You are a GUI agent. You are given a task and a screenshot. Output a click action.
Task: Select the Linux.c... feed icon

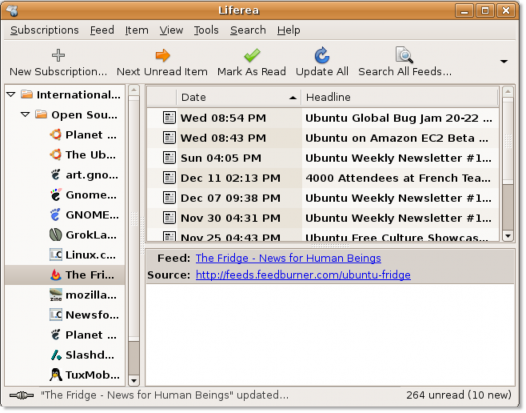[56, 255]
